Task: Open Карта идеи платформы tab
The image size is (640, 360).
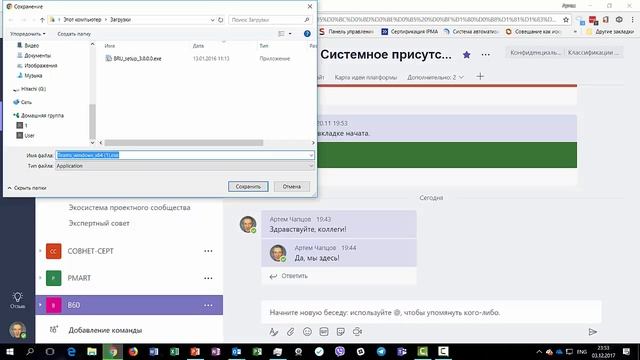Action: 366,77
